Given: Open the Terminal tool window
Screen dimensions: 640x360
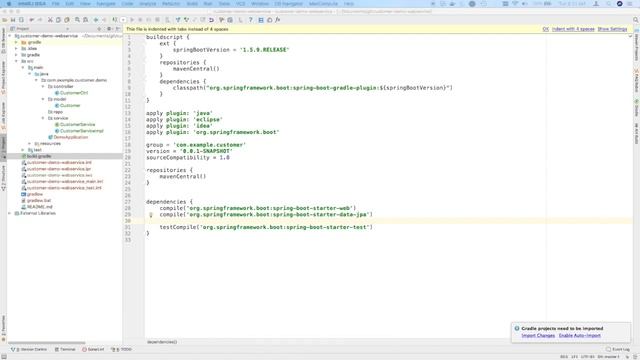Looking at the screenshot, I should pos(65,349).
